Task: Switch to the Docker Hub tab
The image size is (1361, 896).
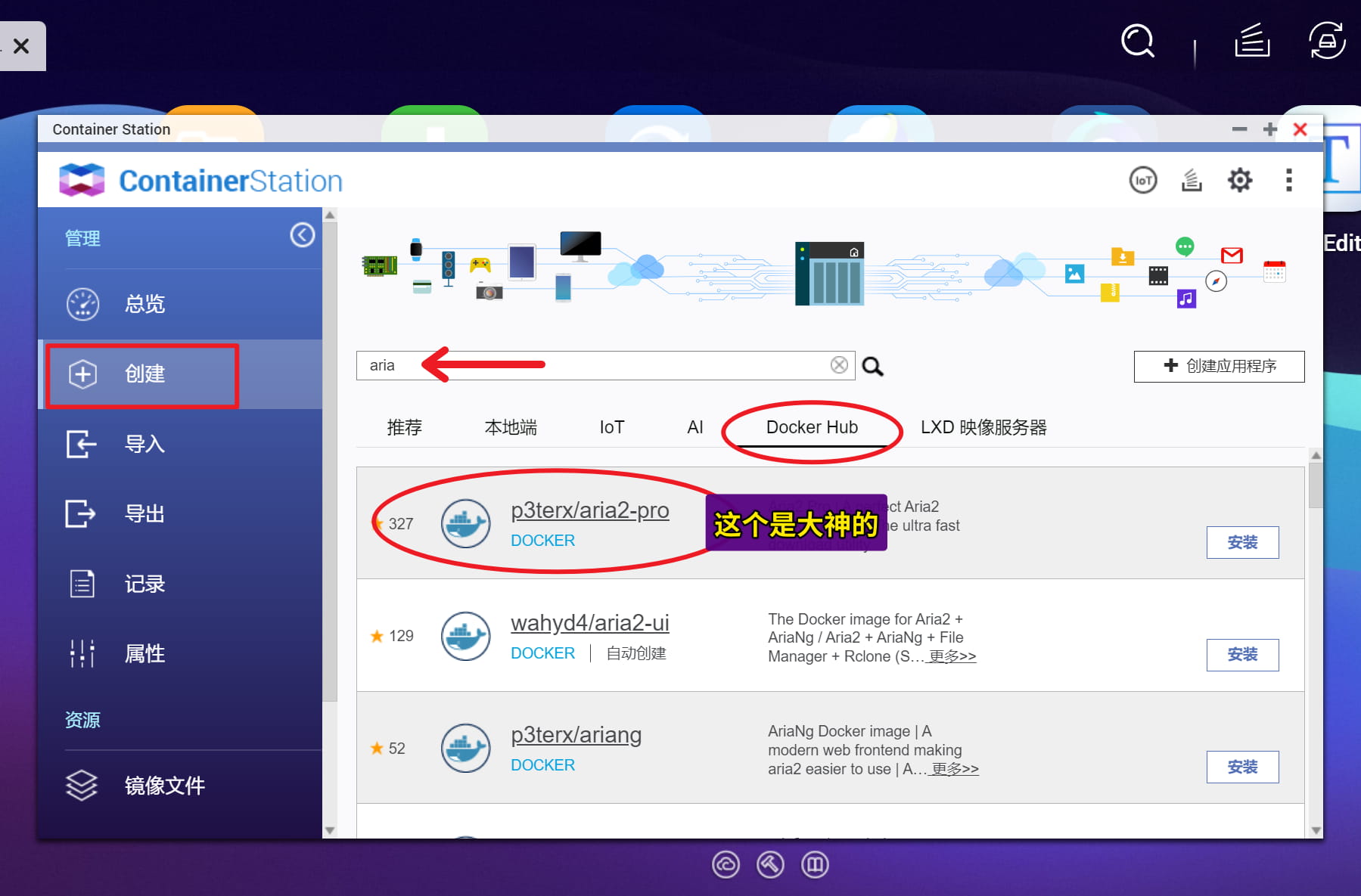Action: [812, 427]
